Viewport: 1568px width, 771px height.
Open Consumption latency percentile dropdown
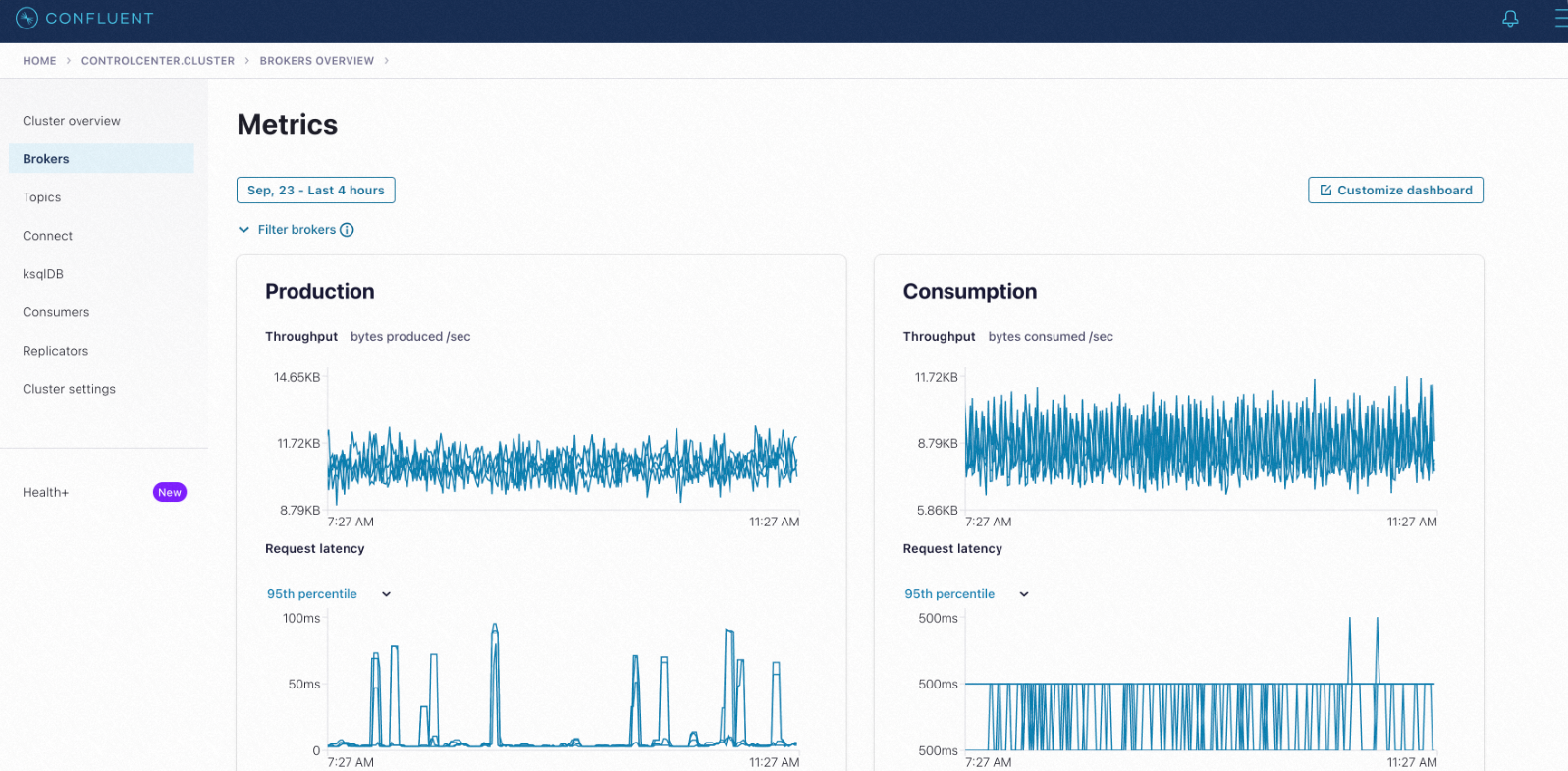click(x=966, y=594)
